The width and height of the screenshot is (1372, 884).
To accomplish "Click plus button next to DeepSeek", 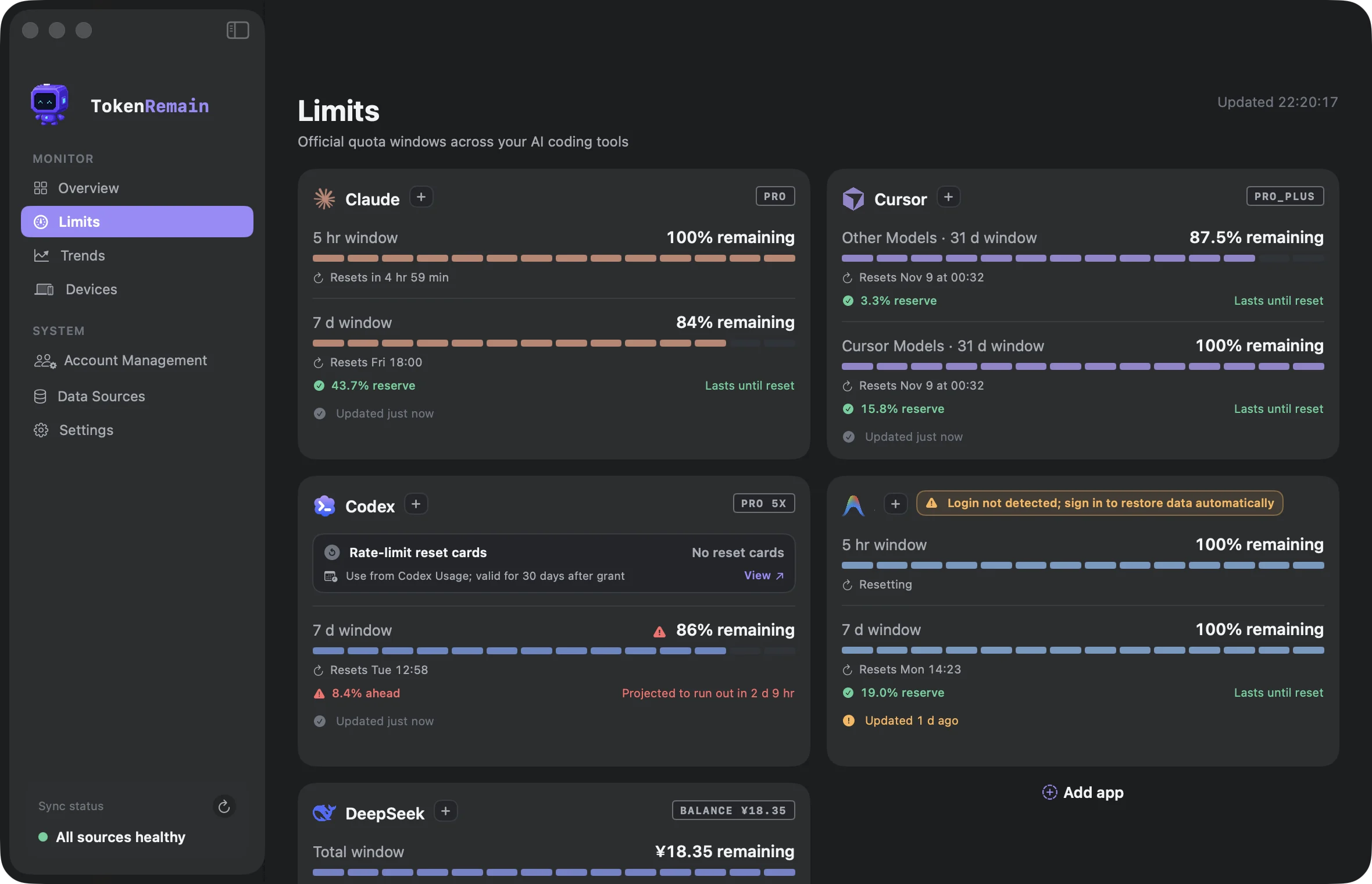I will click(445, 811).
